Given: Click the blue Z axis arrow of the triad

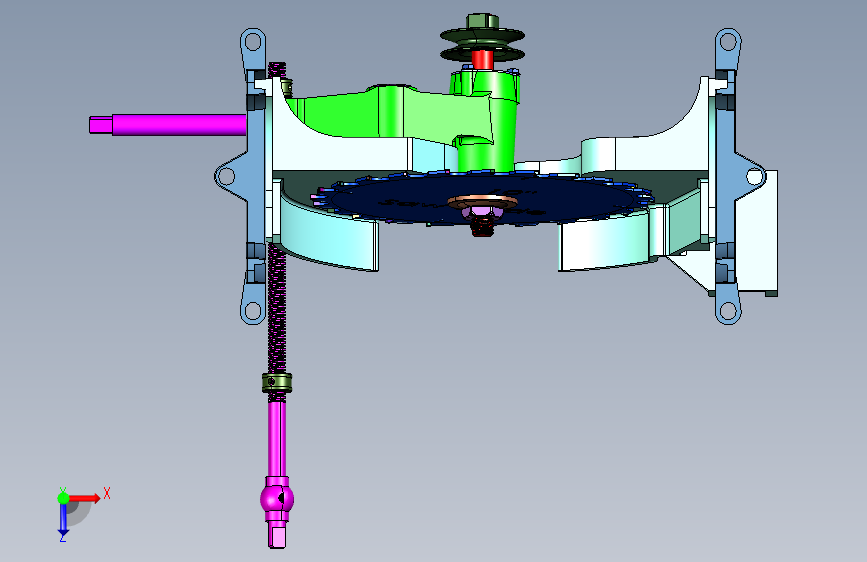Looking at the screenshot, I should [x=63, y=519].
